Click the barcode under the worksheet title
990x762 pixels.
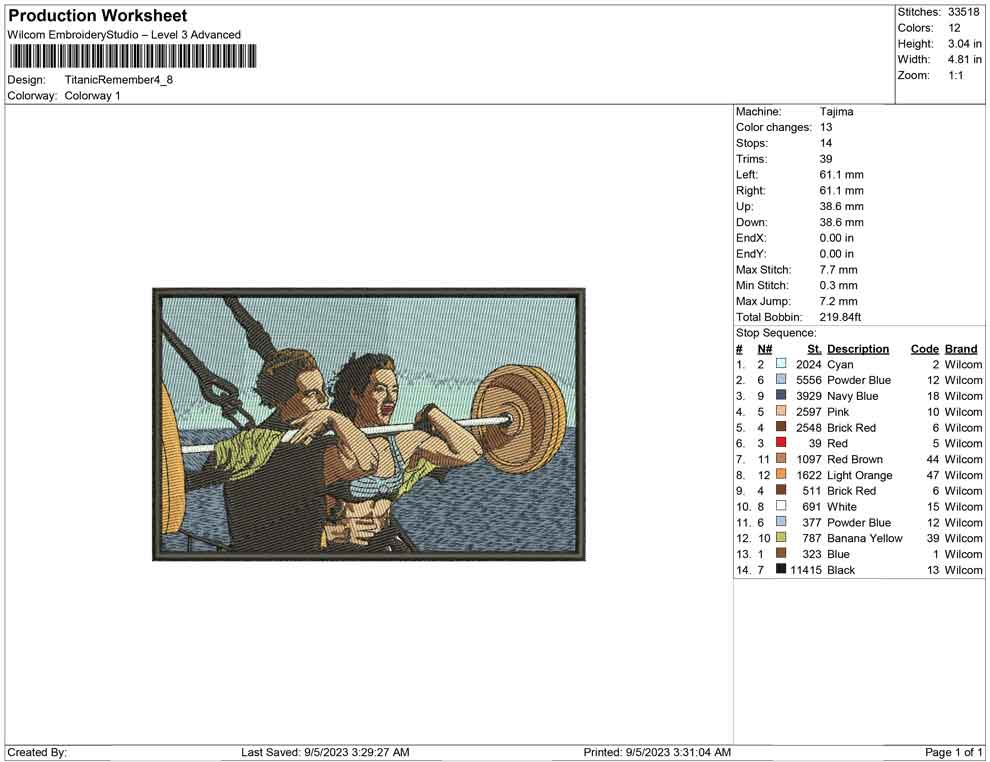coord(133,56)
